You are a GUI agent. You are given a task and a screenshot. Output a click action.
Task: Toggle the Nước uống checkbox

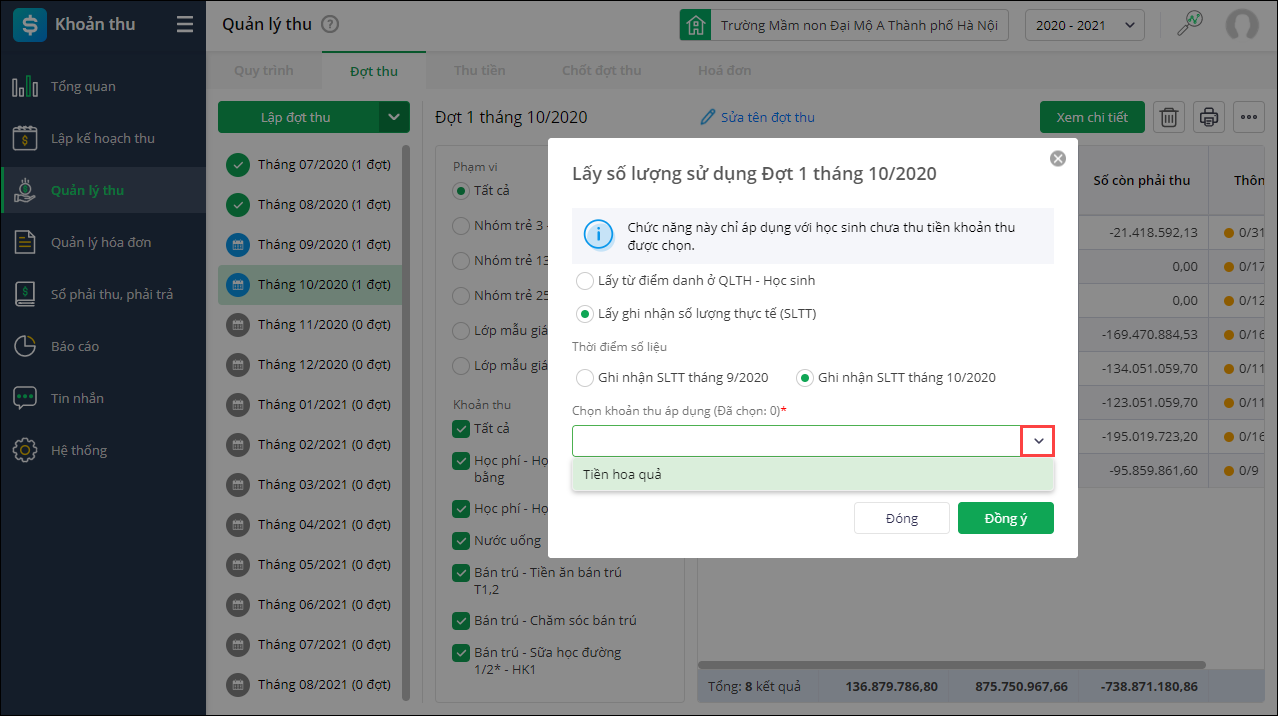[x=461, y=541]
